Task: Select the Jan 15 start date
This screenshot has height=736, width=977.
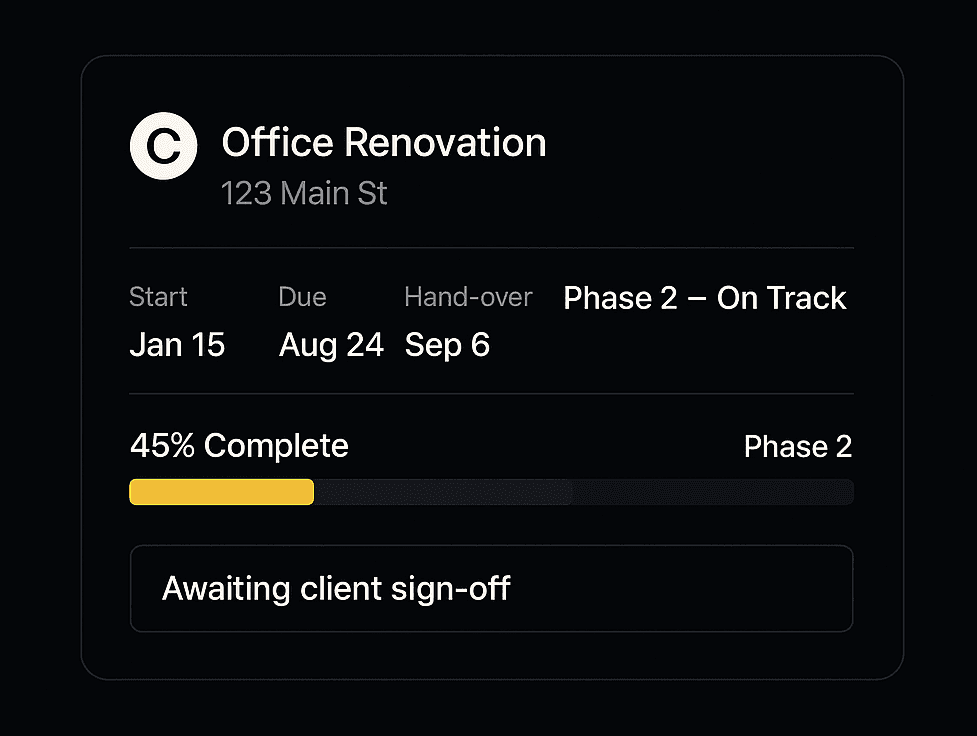Action: [x=177, y=345]
